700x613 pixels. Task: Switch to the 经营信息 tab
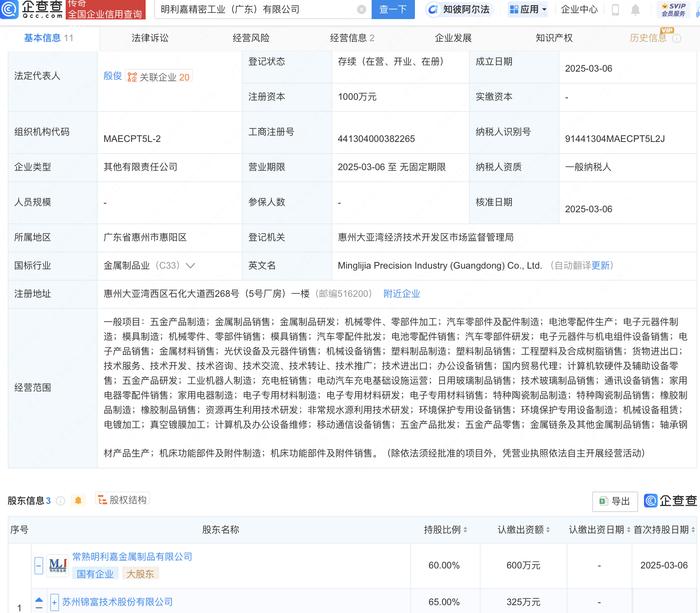click(x=352, y=38)
